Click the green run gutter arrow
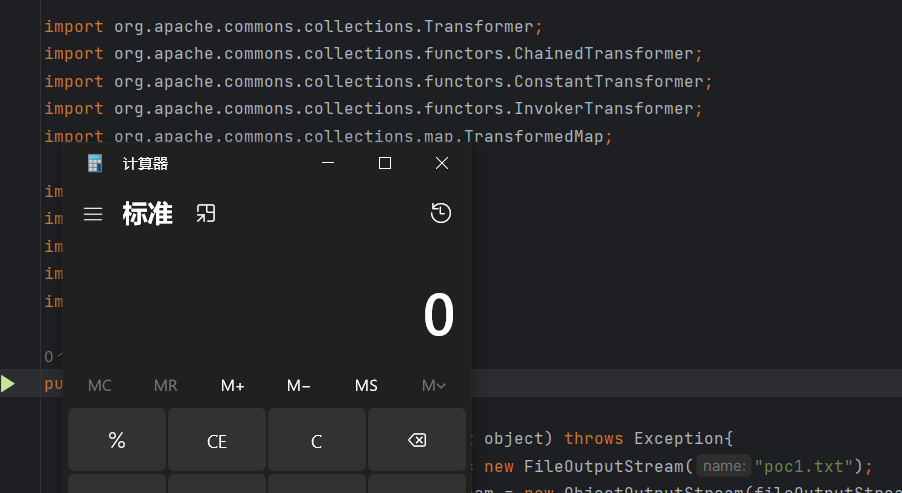This screenshot has height=493, width=902. click(x=8, y=384)
